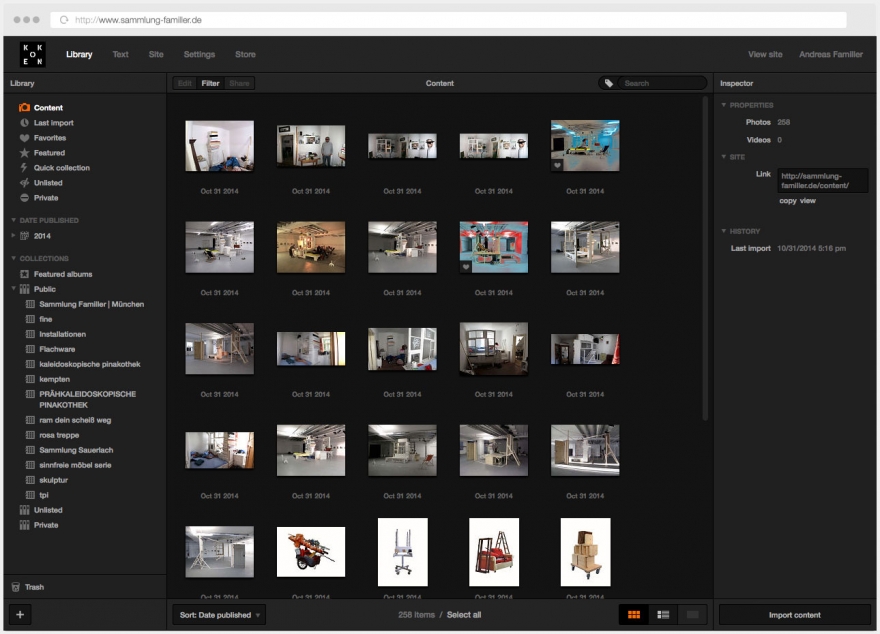The width and height of the screenshot is (880, 634).
Task: Click the tag icon beside search
Action: coord(608,83)
